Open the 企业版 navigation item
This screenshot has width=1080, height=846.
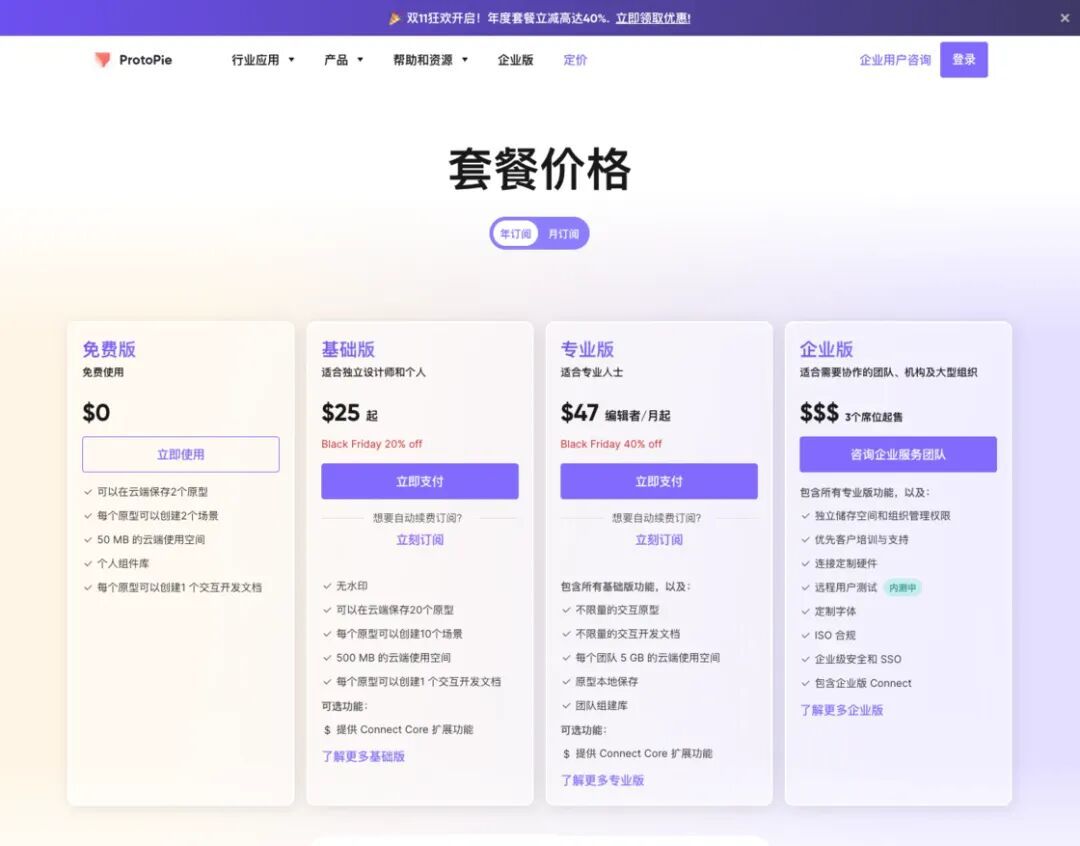pos(515,60)
